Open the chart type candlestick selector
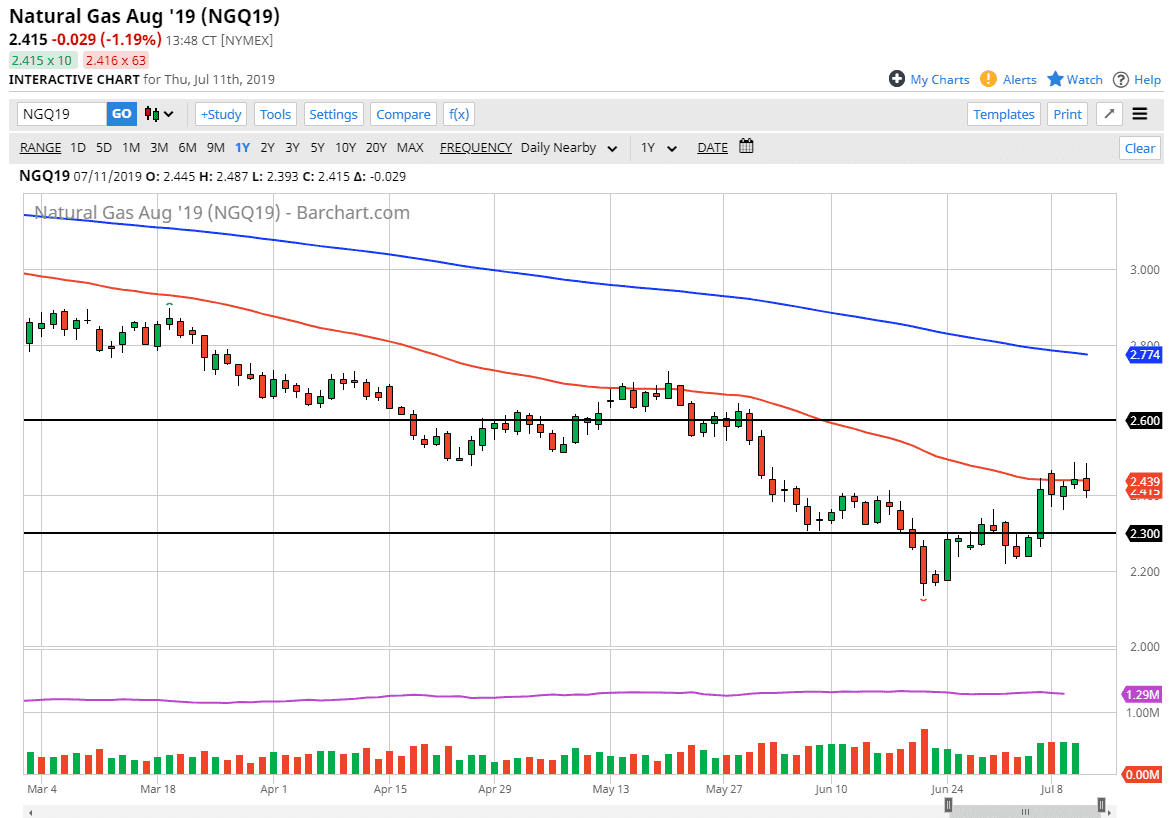 (x=159, y=114)
